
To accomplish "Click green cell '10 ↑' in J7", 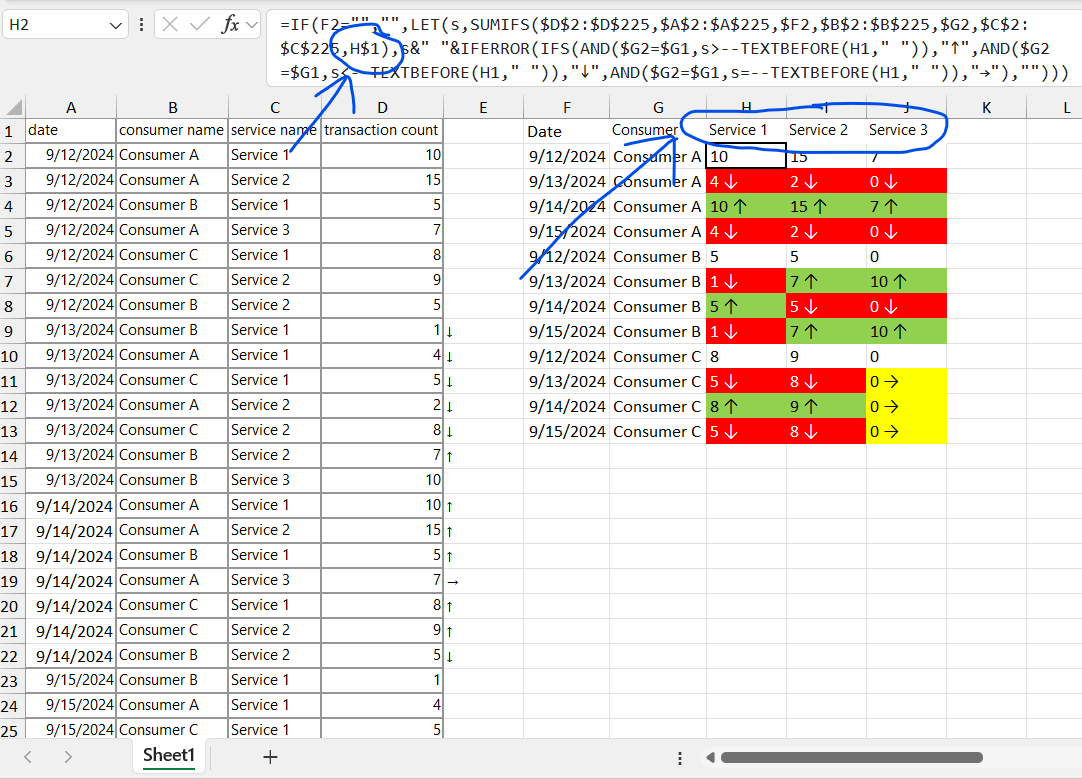I will [906, 282].
